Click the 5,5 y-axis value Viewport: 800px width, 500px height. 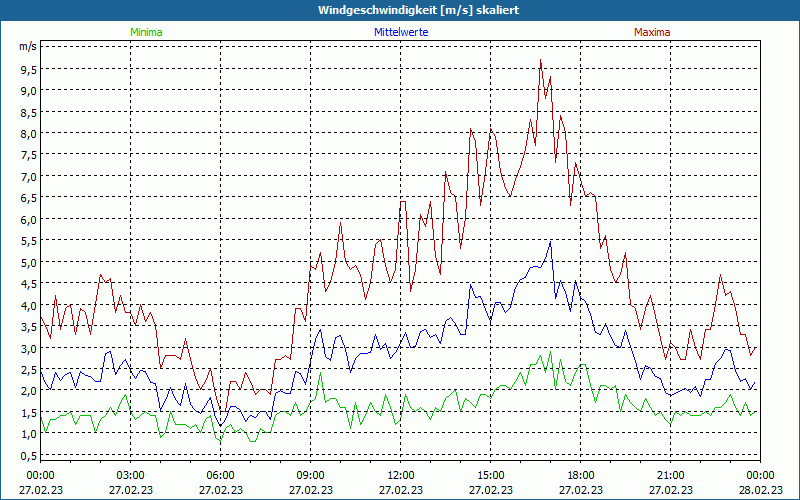[29, 241]
